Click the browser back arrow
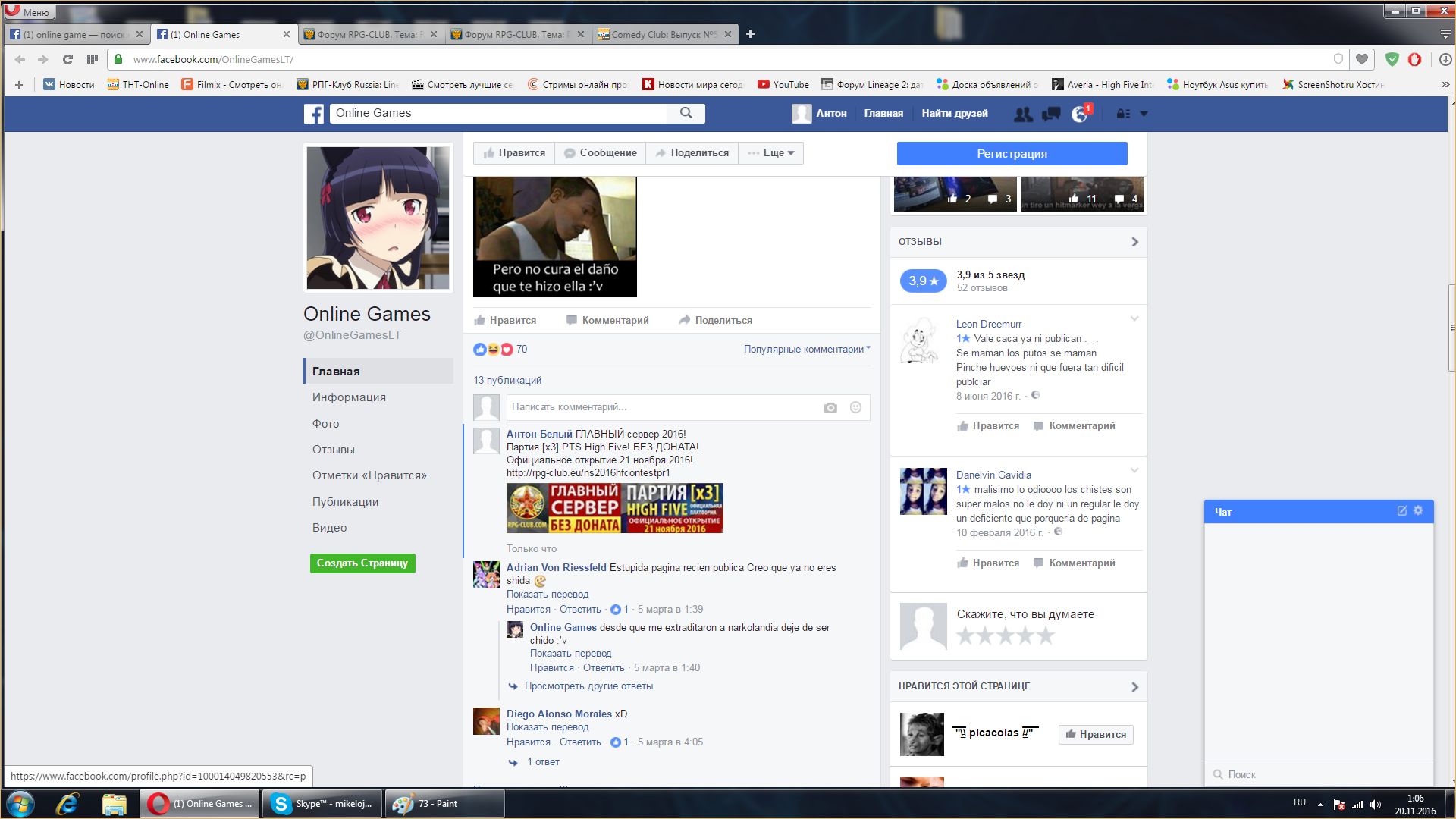This screenshot has height=819, width=1456. pos(20,59)
